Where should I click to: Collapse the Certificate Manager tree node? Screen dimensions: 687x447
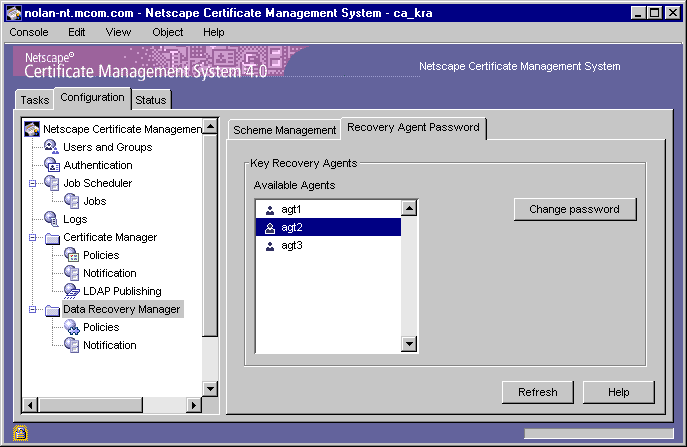[32, 237]
